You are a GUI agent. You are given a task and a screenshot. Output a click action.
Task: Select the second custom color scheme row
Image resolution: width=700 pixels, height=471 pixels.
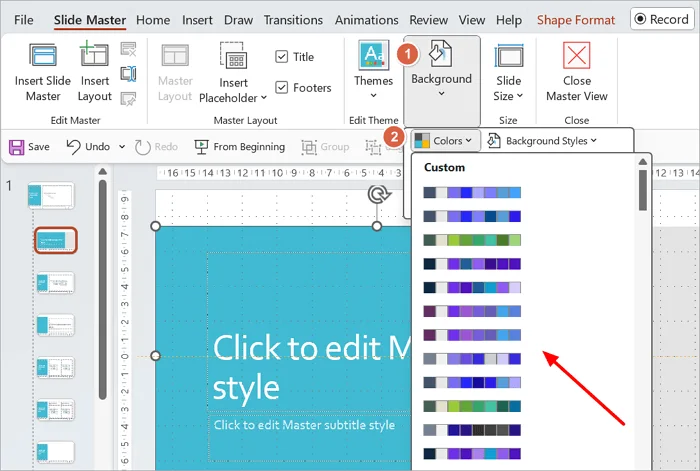point(472,216)
